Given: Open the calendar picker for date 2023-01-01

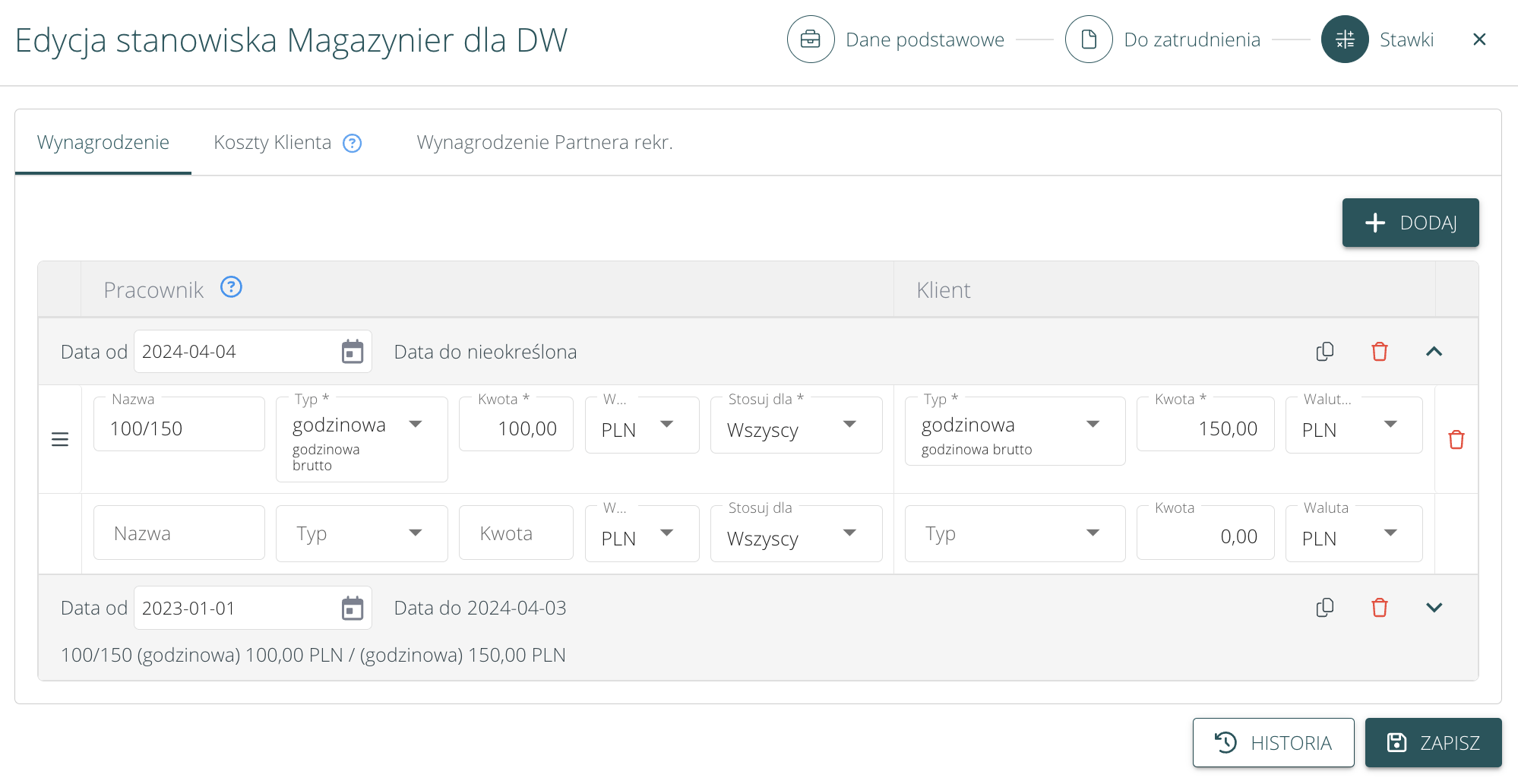Looking at the screenshot, I should 352,608.
